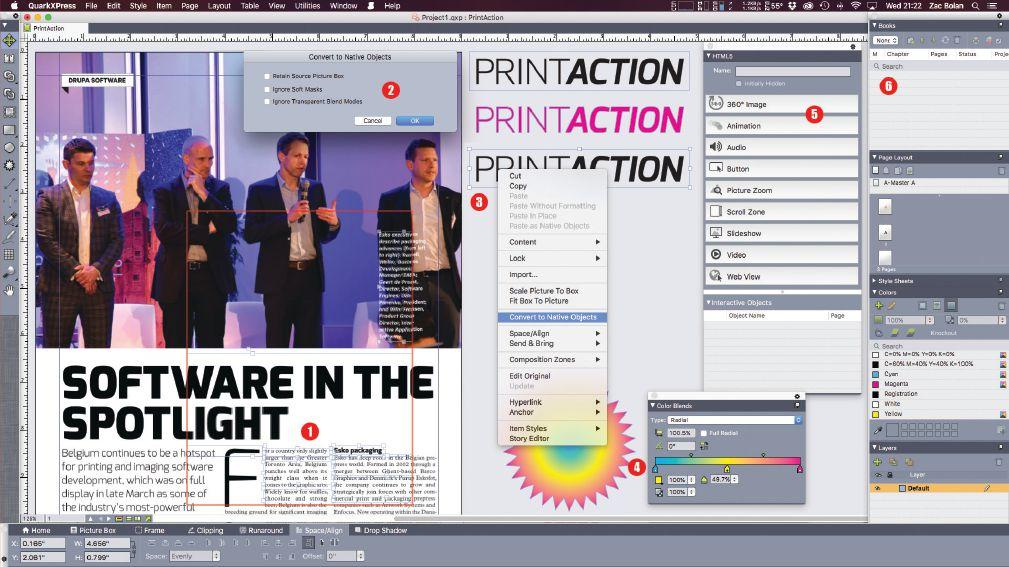The width and height of the screenshot is (1009, 567).
Task: Select the Zoom magnifier tool
Action: [x=9, y=272]
